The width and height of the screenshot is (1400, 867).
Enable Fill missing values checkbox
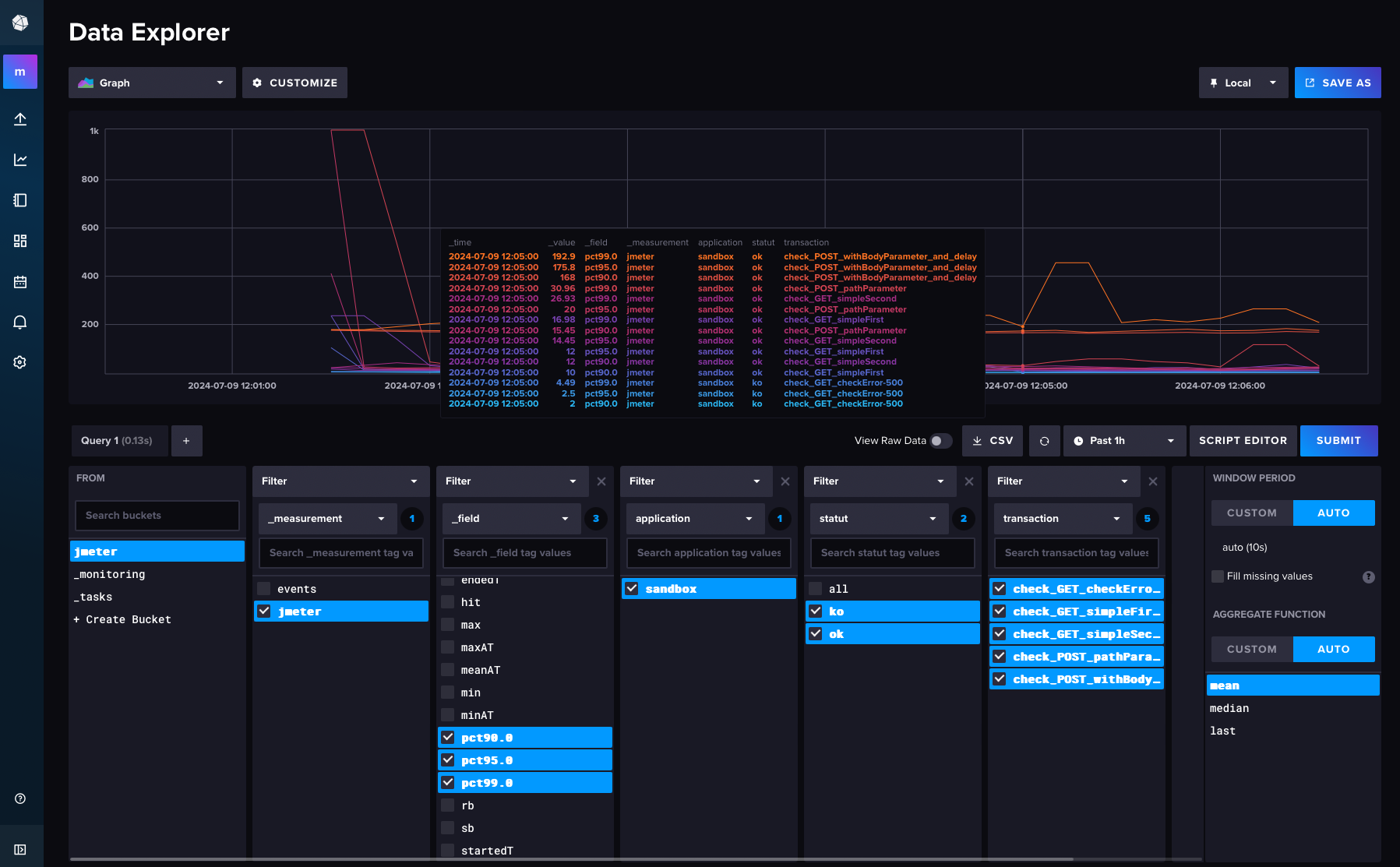click(1218, 576)
